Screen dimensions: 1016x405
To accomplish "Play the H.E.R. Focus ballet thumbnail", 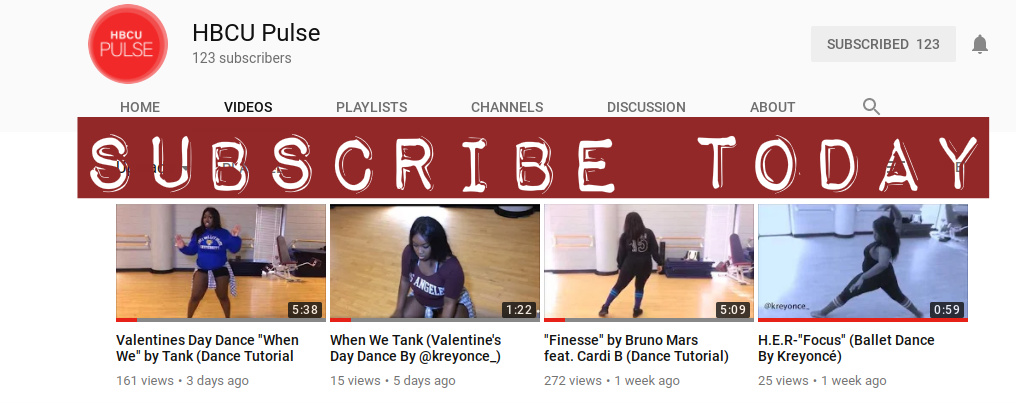I will tap(863, 262).
